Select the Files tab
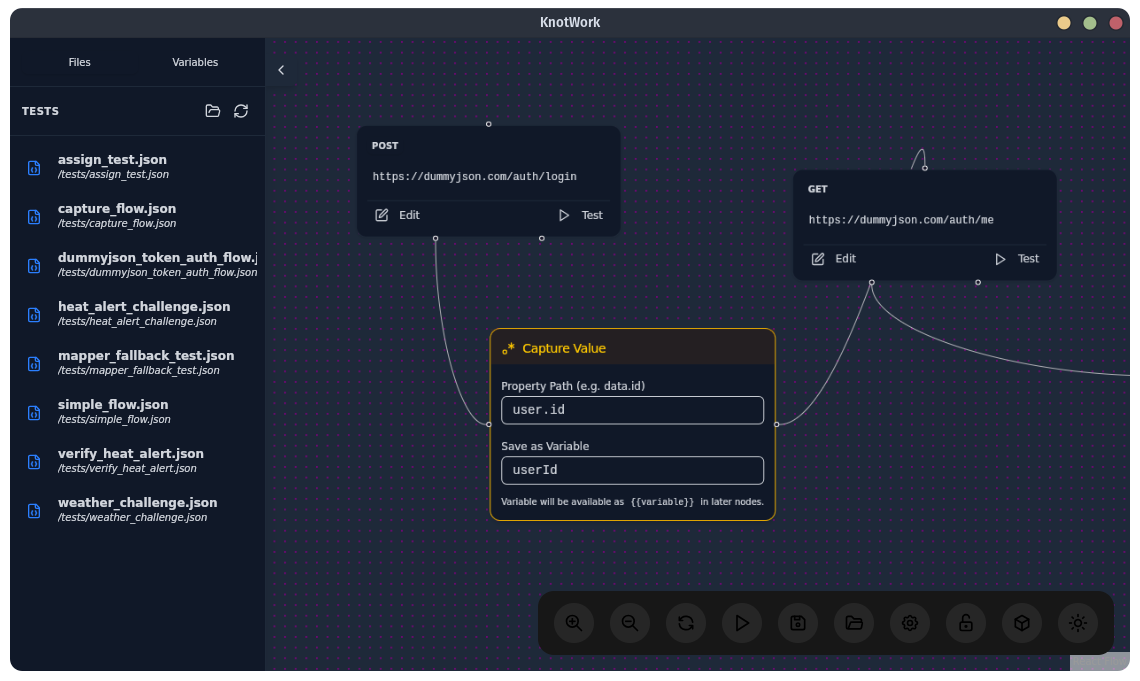The height and width of the screenshot is (681, 1140). pos(79,61)
